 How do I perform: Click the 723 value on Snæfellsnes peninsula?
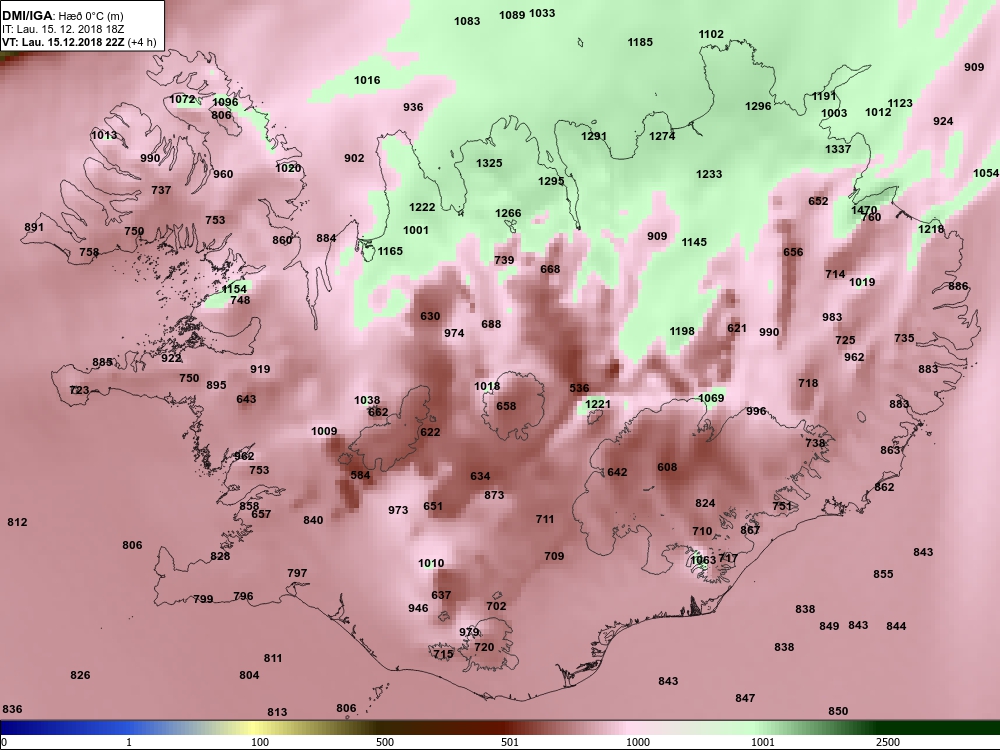pyautogui.click(x=79, y=390)
